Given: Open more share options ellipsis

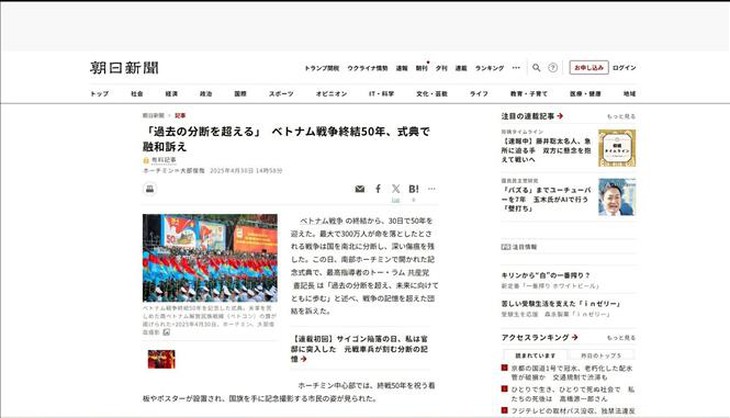Looking at the screenshot, I should pos(432,189).
